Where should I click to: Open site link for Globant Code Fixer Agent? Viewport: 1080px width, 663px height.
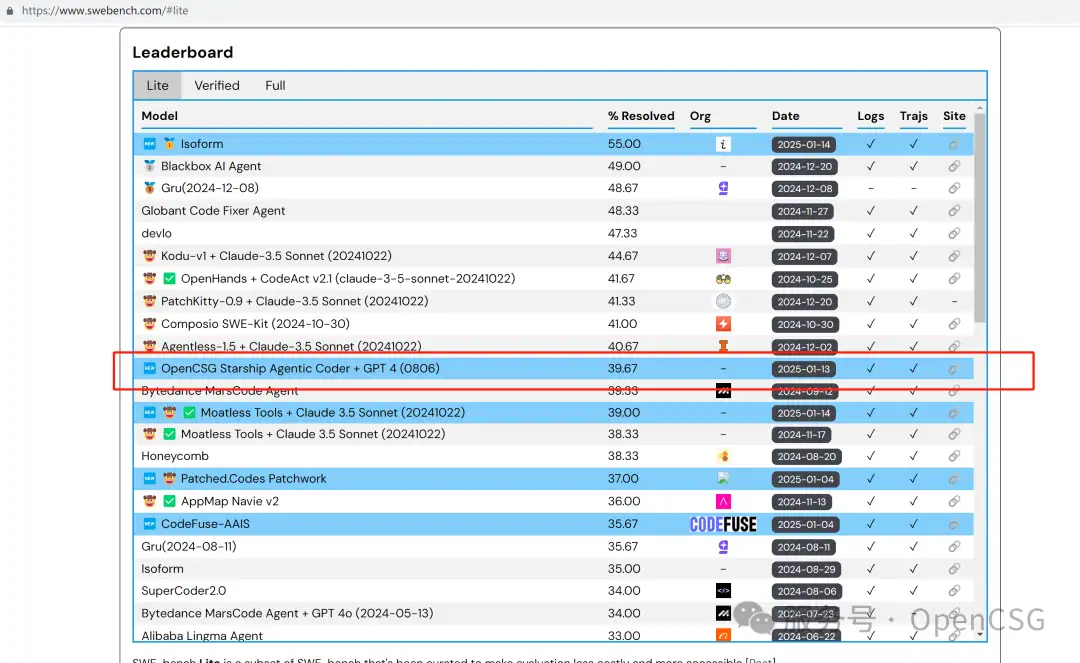954,211
